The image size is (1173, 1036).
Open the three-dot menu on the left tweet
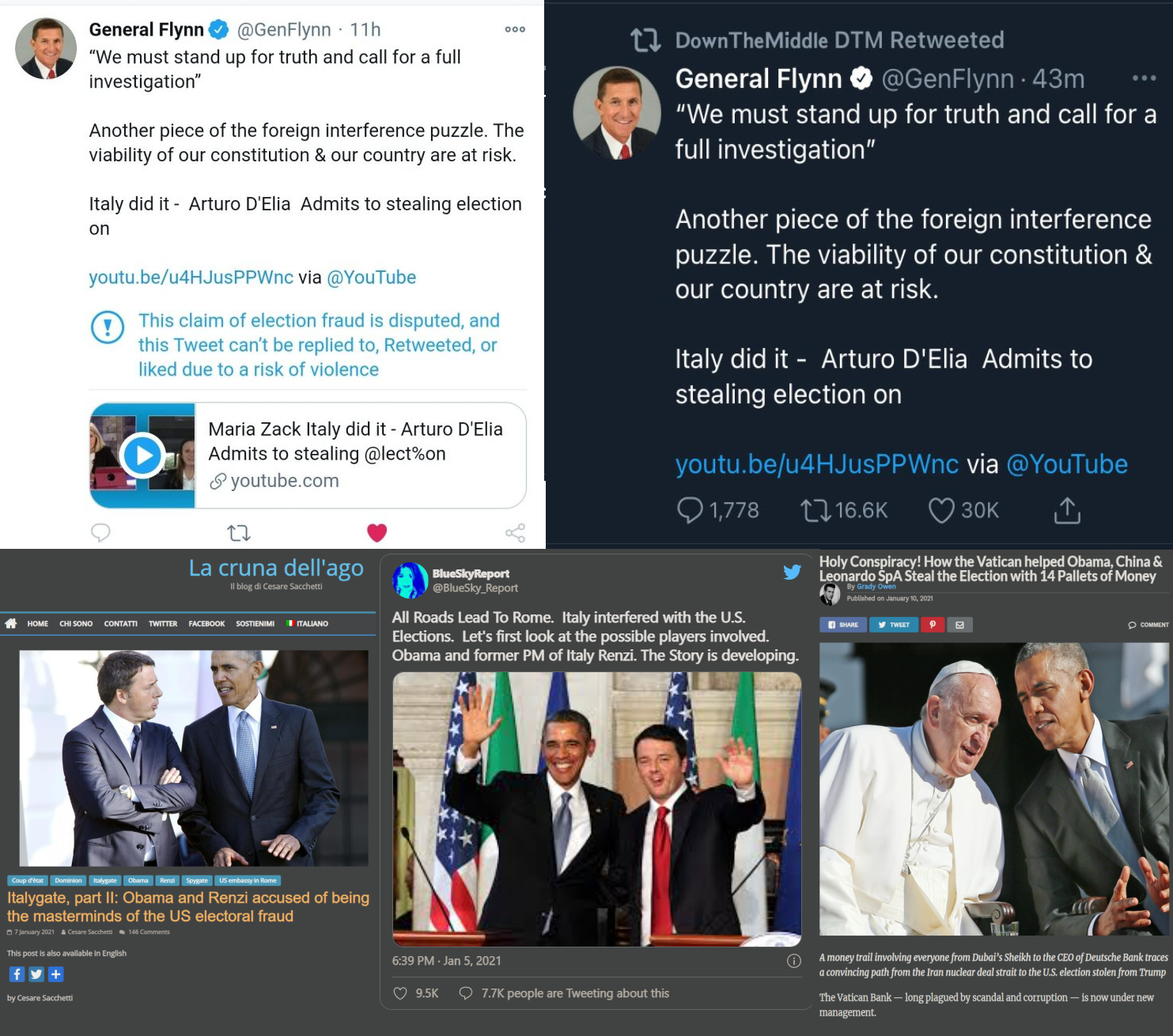coord(515,29)
